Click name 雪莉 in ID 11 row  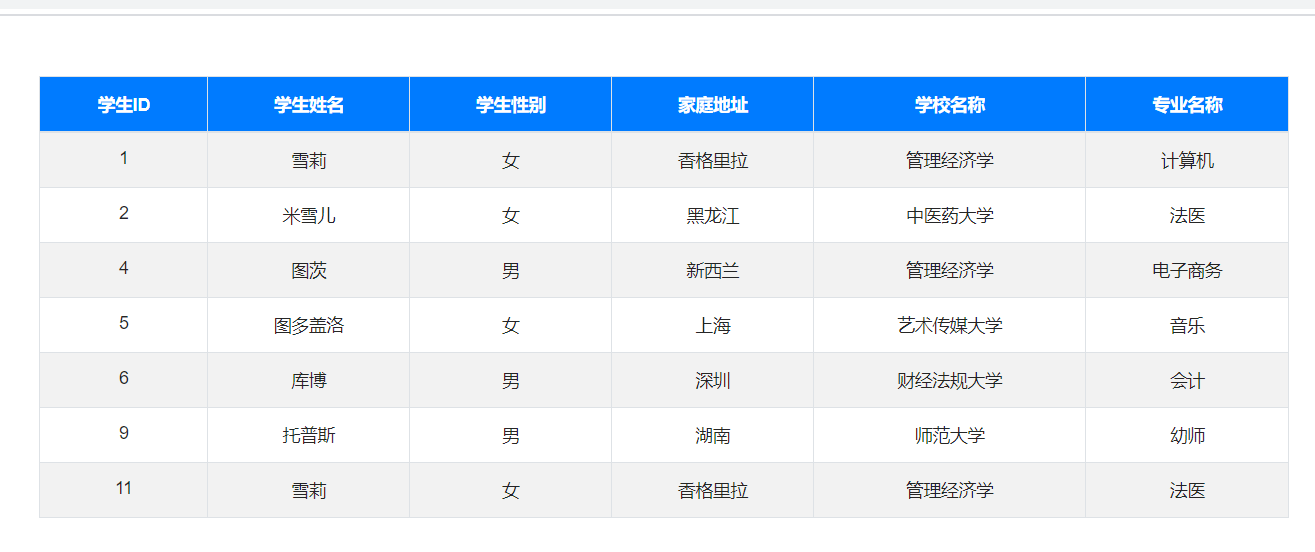pos(309,490)
